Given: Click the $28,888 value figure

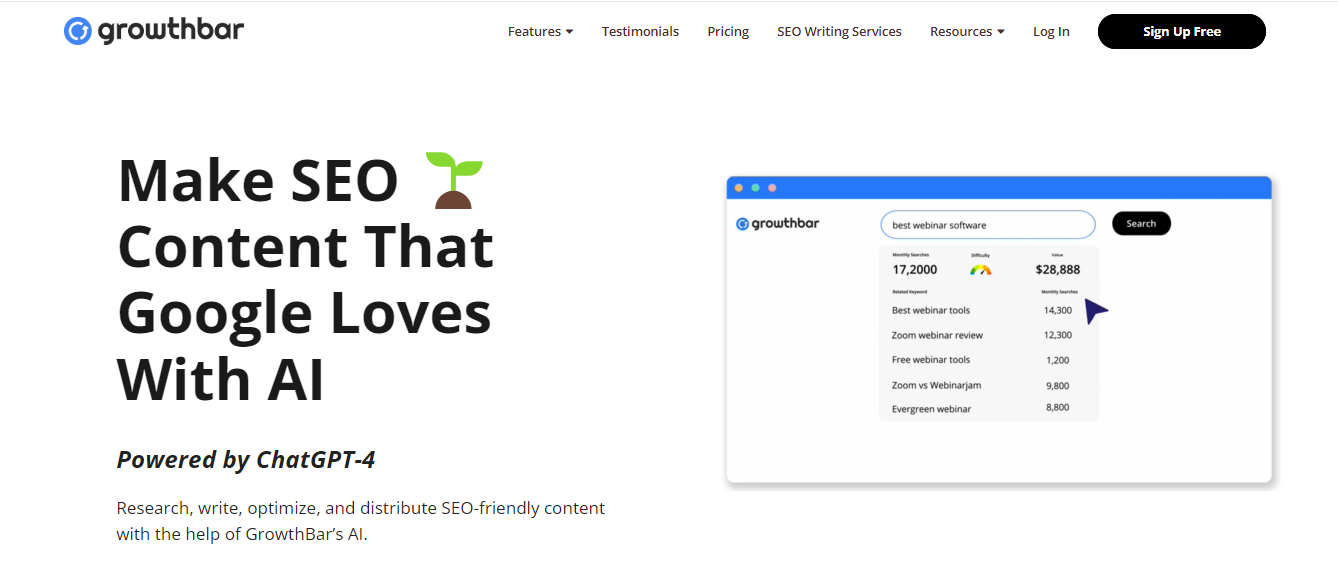Looking at the screenshot, I should [x=1057, y=269].
